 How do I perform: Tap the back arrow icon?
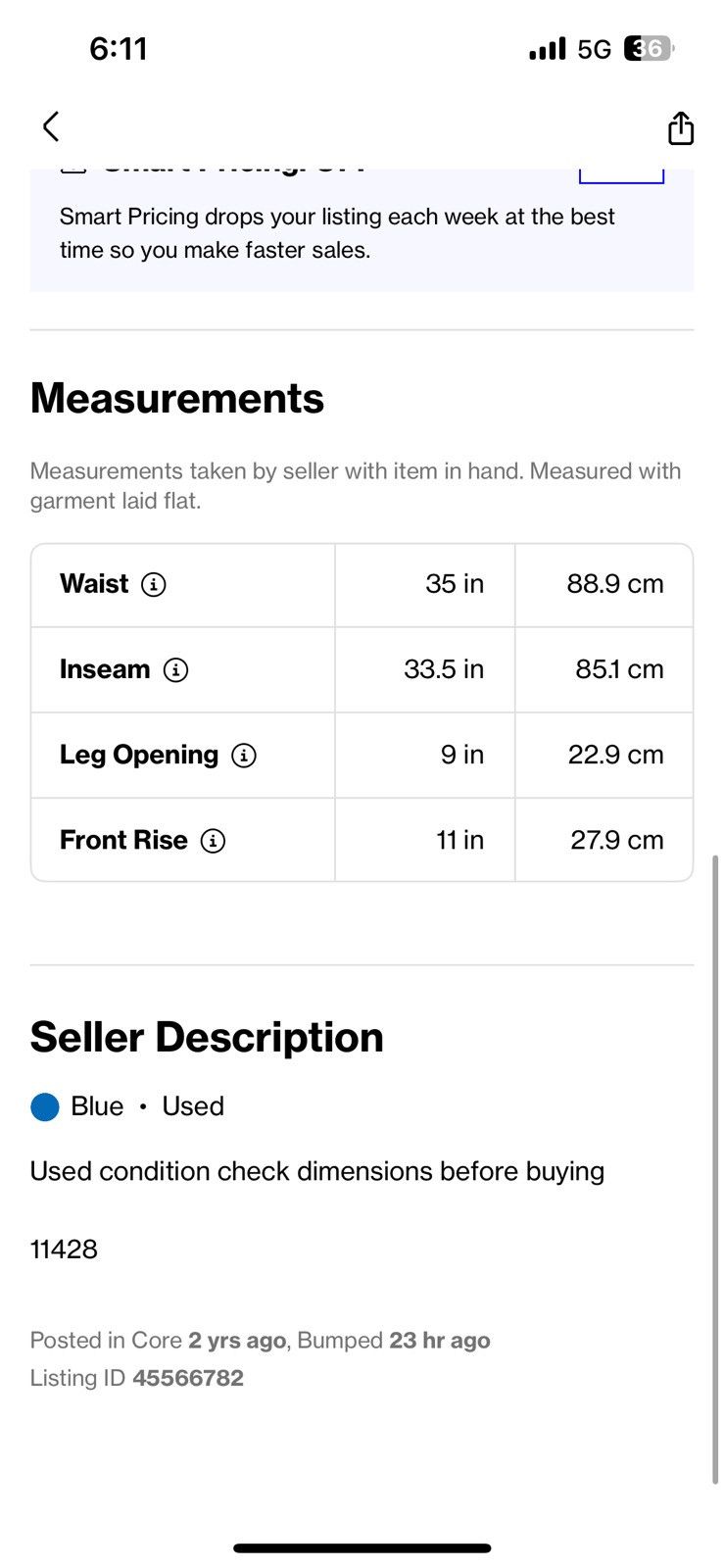point(51,126)
